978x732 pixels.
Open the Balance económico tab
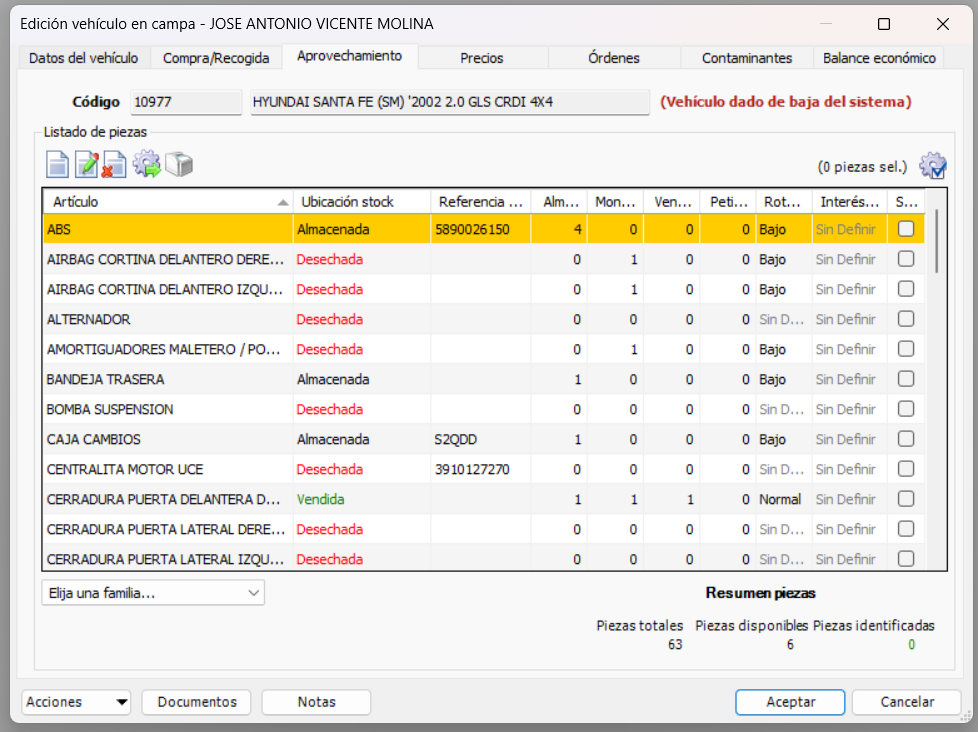pos(878,58)
